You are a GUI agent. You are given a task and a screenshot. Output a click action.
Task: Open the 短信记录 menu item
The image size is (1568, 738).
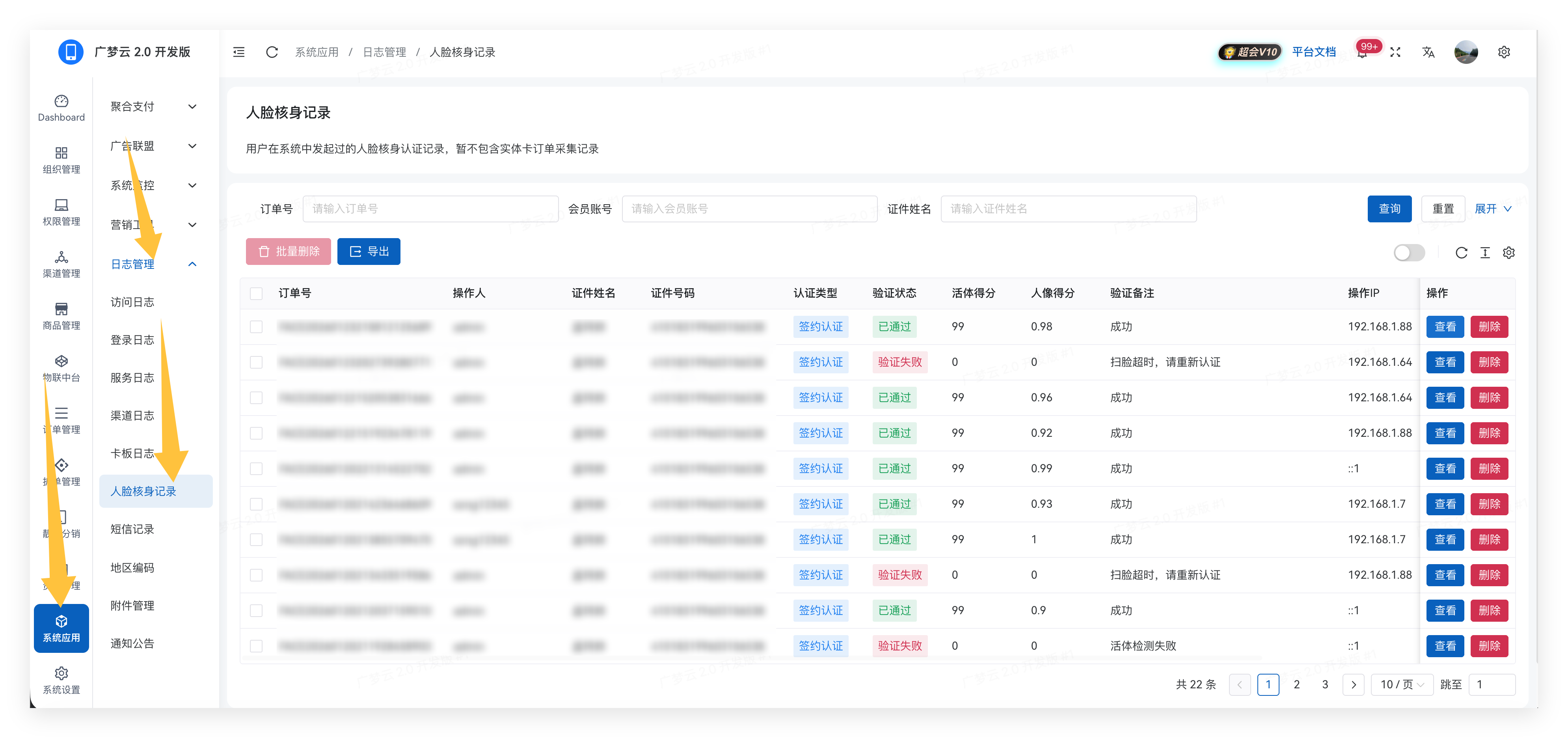[x=132, y=529]
